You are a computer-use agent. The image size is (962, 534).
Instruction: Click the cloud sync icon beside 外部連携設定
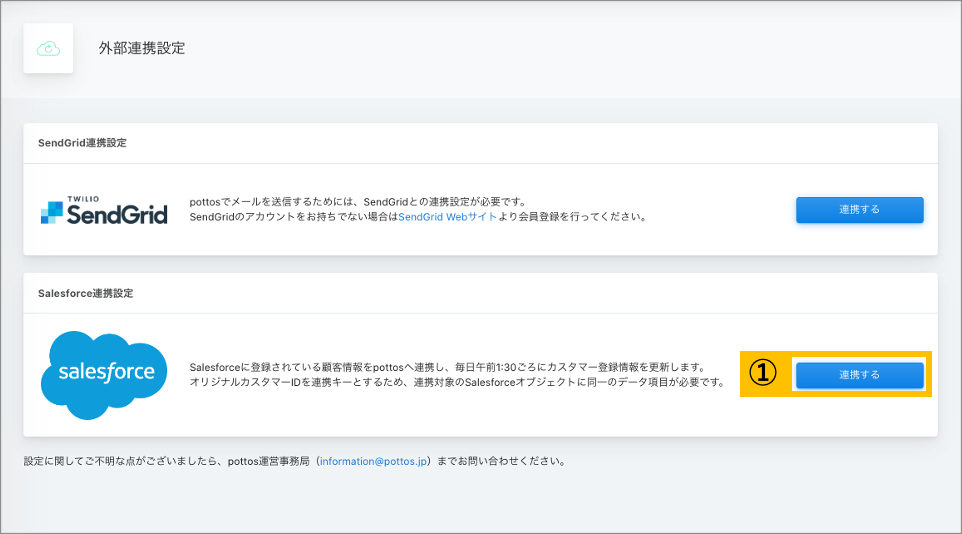coord(48,48)
